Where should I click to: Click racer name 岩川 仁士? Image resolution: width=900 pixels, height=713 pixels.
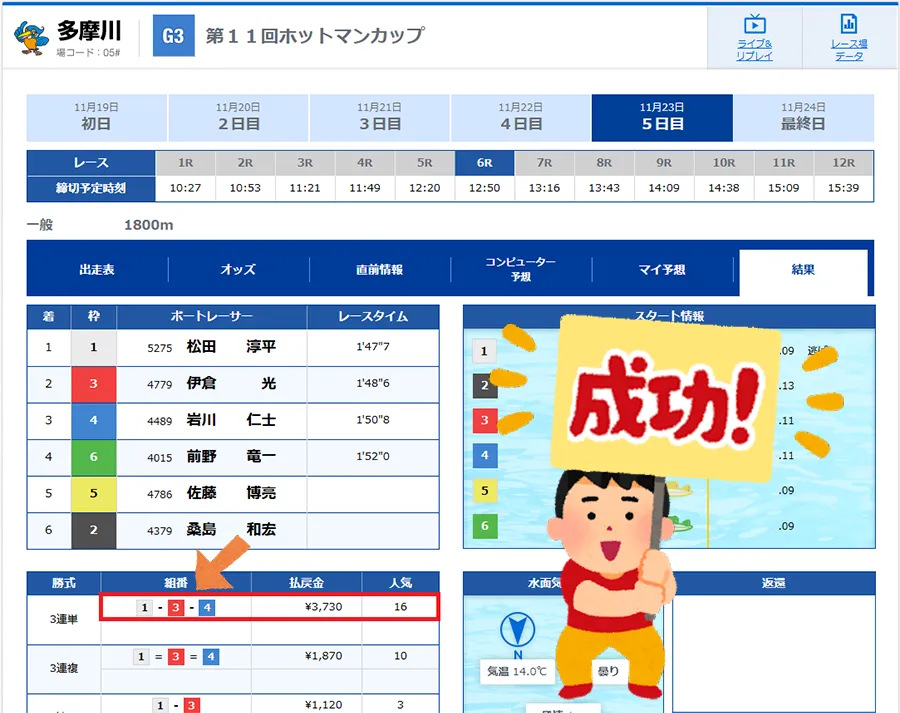click(x=230, y=420)
